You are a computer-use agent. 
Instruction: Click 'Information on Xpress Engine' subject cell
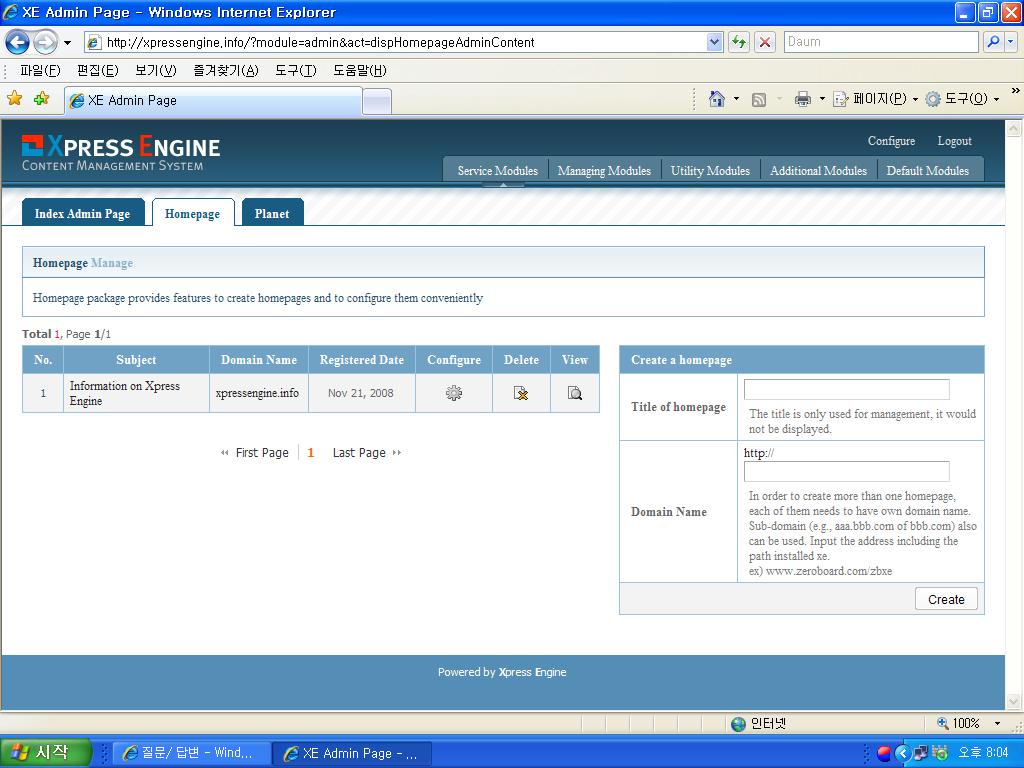click(x=136, y=393)
